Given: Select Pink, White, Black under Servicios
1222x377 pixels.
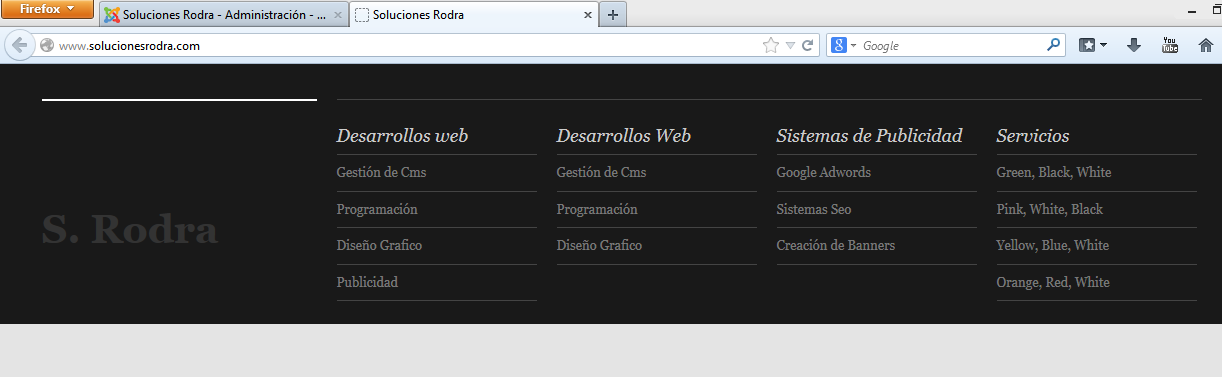Looking at the screenshot, I should (x=1050, y=209).
